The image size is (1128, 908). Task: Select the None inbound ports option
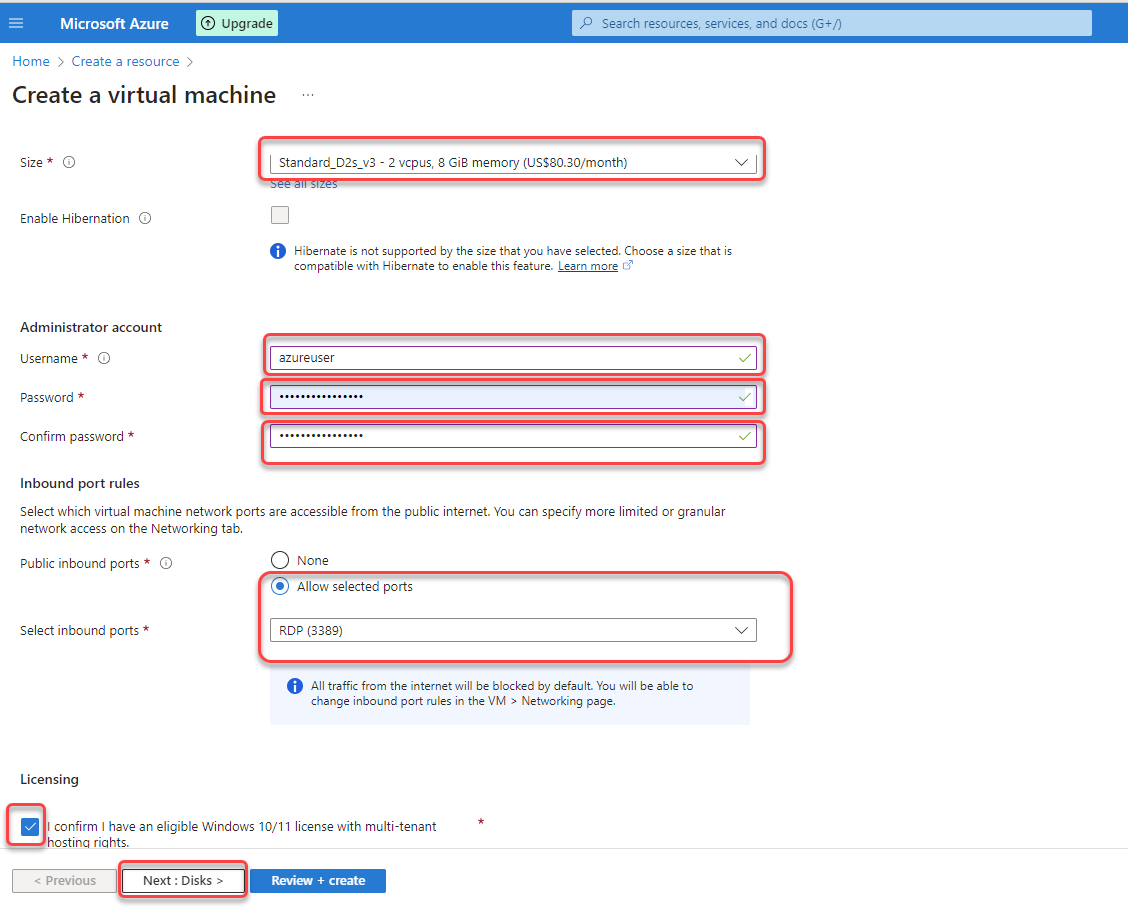[x=280, y=560]
